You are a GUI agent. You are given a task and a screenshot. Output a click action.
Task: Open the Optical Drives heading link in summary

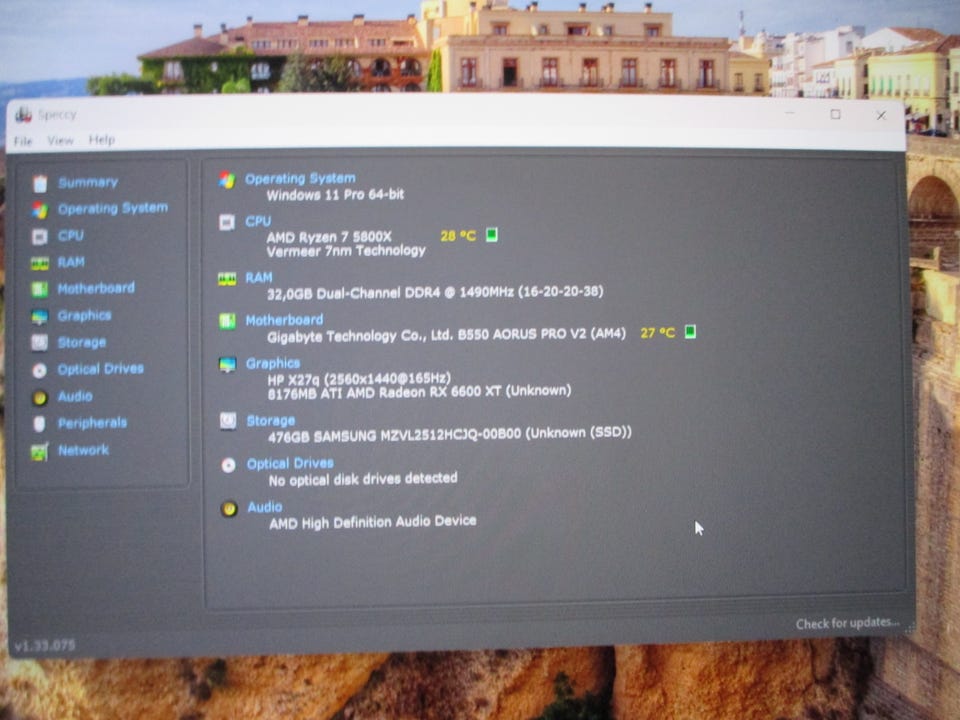click(x=290, y=463)
